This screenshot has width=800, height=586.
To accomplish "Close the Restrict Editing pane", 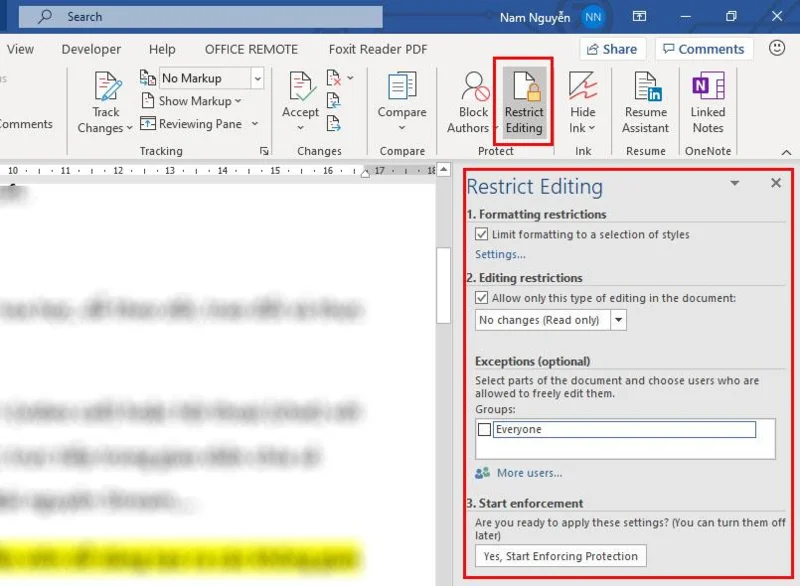I will point(776,183).
